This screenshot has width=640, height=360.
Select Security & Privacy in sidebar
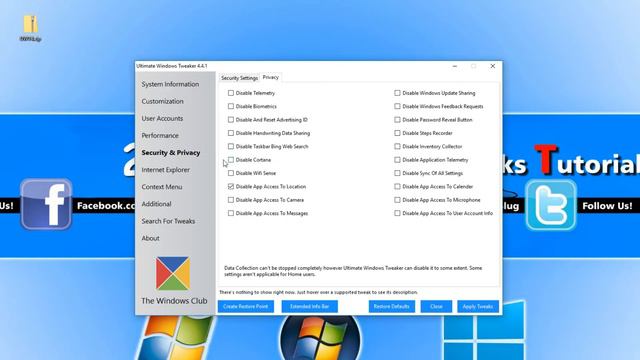171,153
